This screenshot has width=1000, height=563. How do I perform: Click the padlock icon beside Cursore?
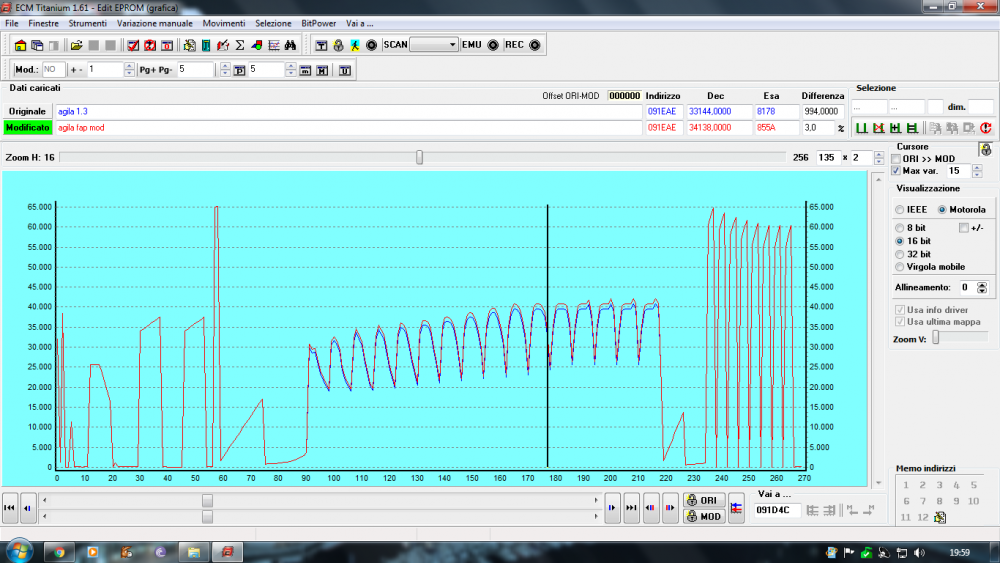[985, 149]
